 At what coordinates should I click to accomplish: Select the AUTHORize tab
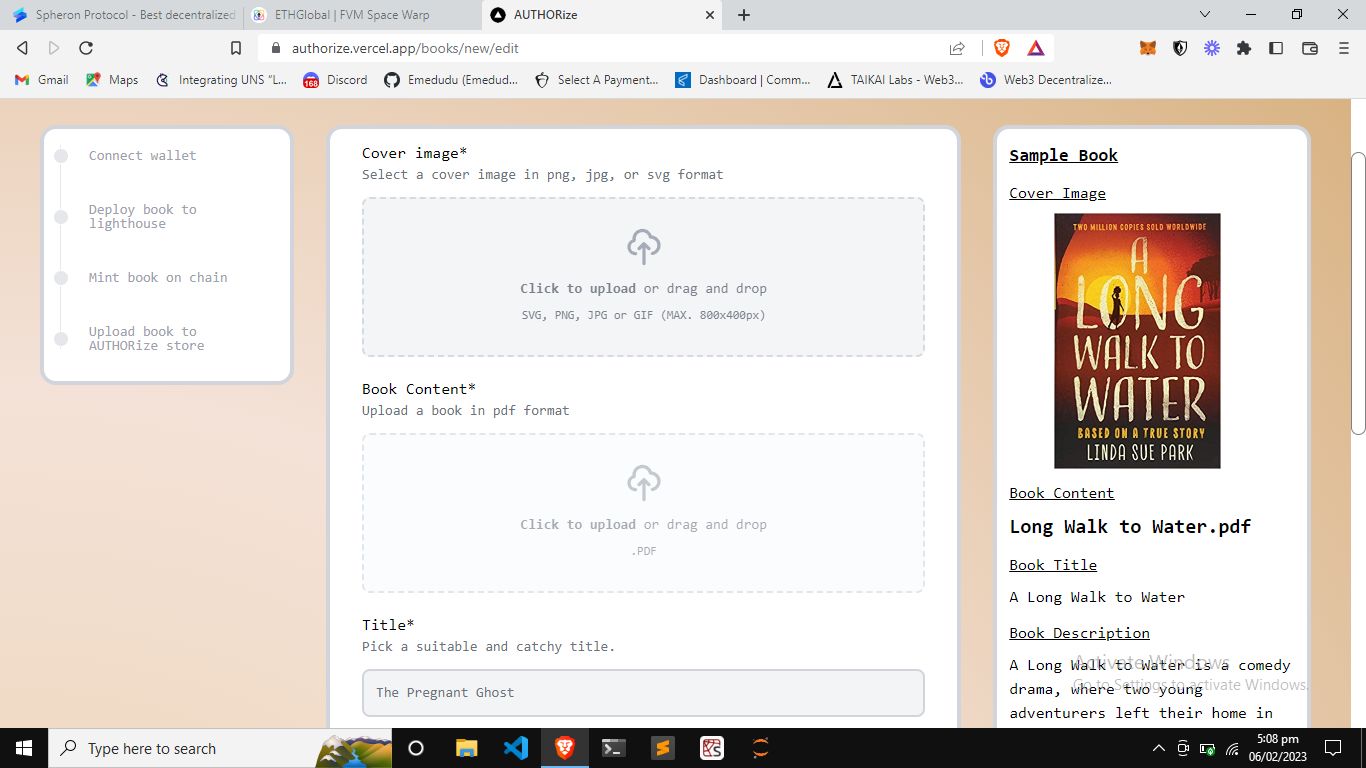click(x=601, y=15)
